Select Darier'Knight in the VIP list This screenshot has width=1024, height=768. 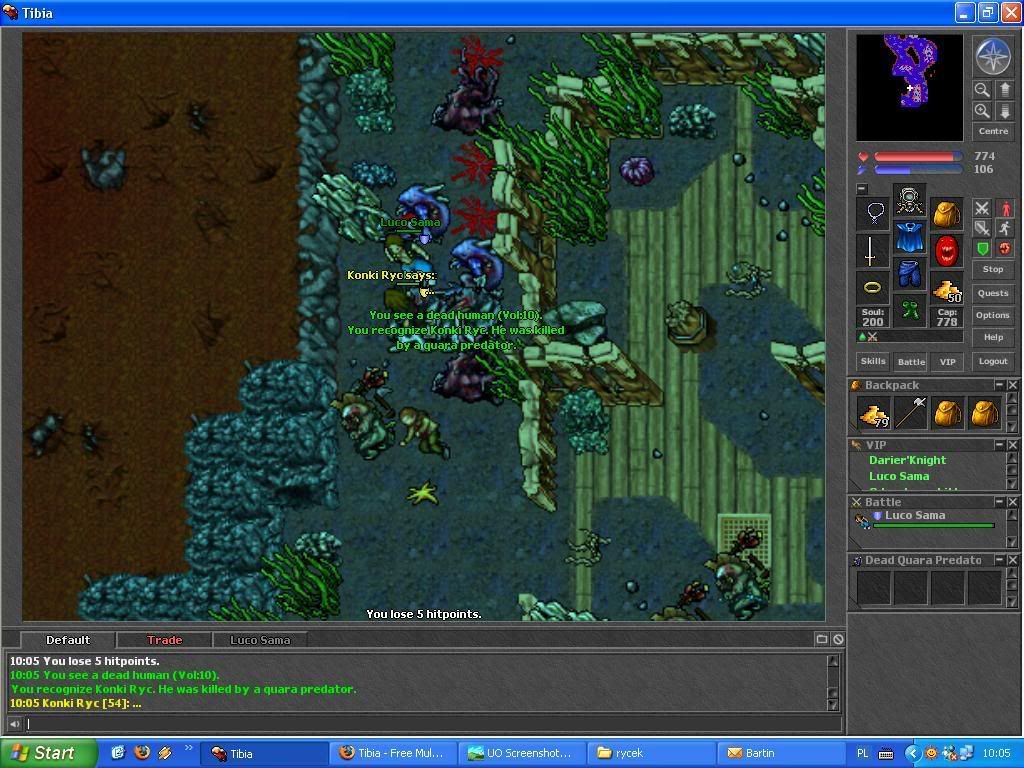click(x=907, y=460)
